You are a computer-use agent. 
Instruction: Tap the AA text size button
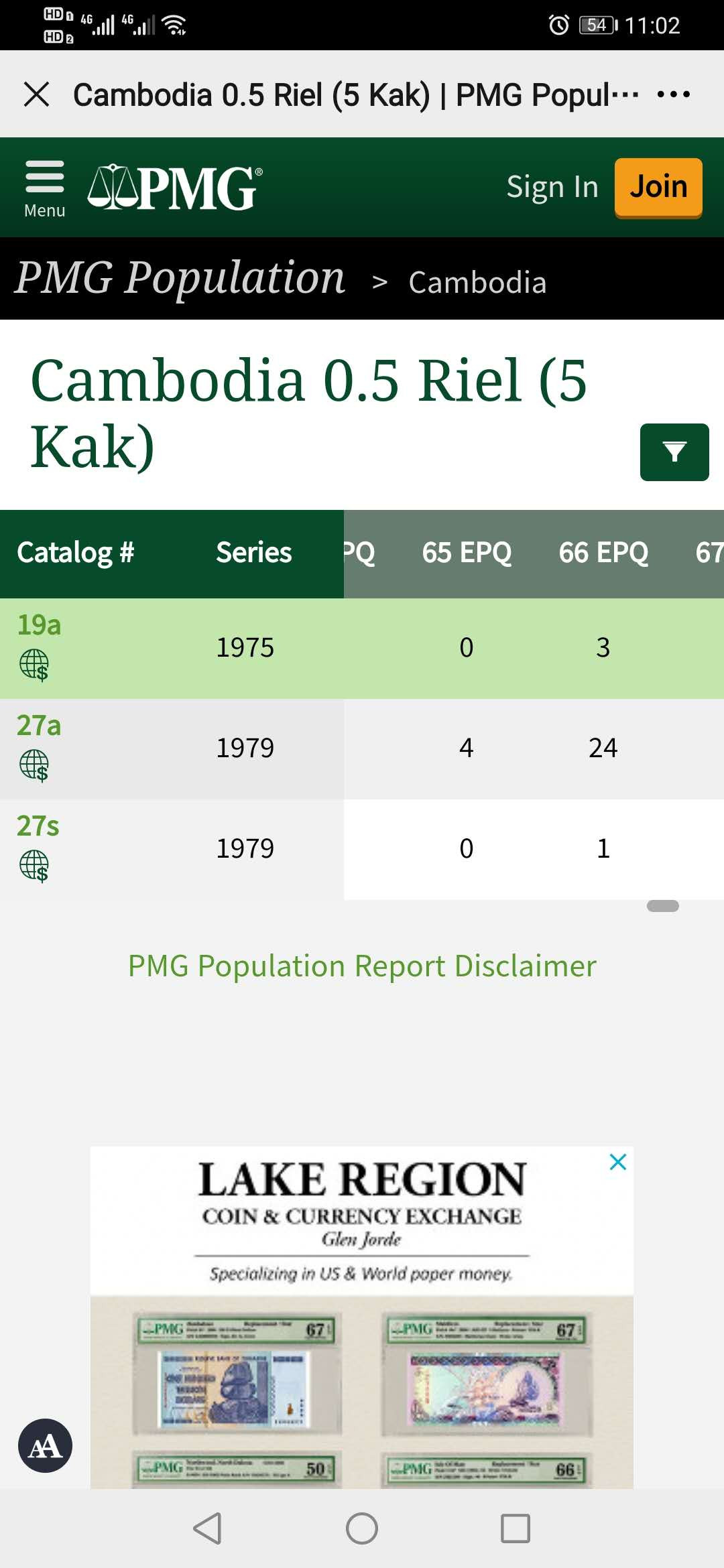pyautogui.click(x=46, y=1445)
